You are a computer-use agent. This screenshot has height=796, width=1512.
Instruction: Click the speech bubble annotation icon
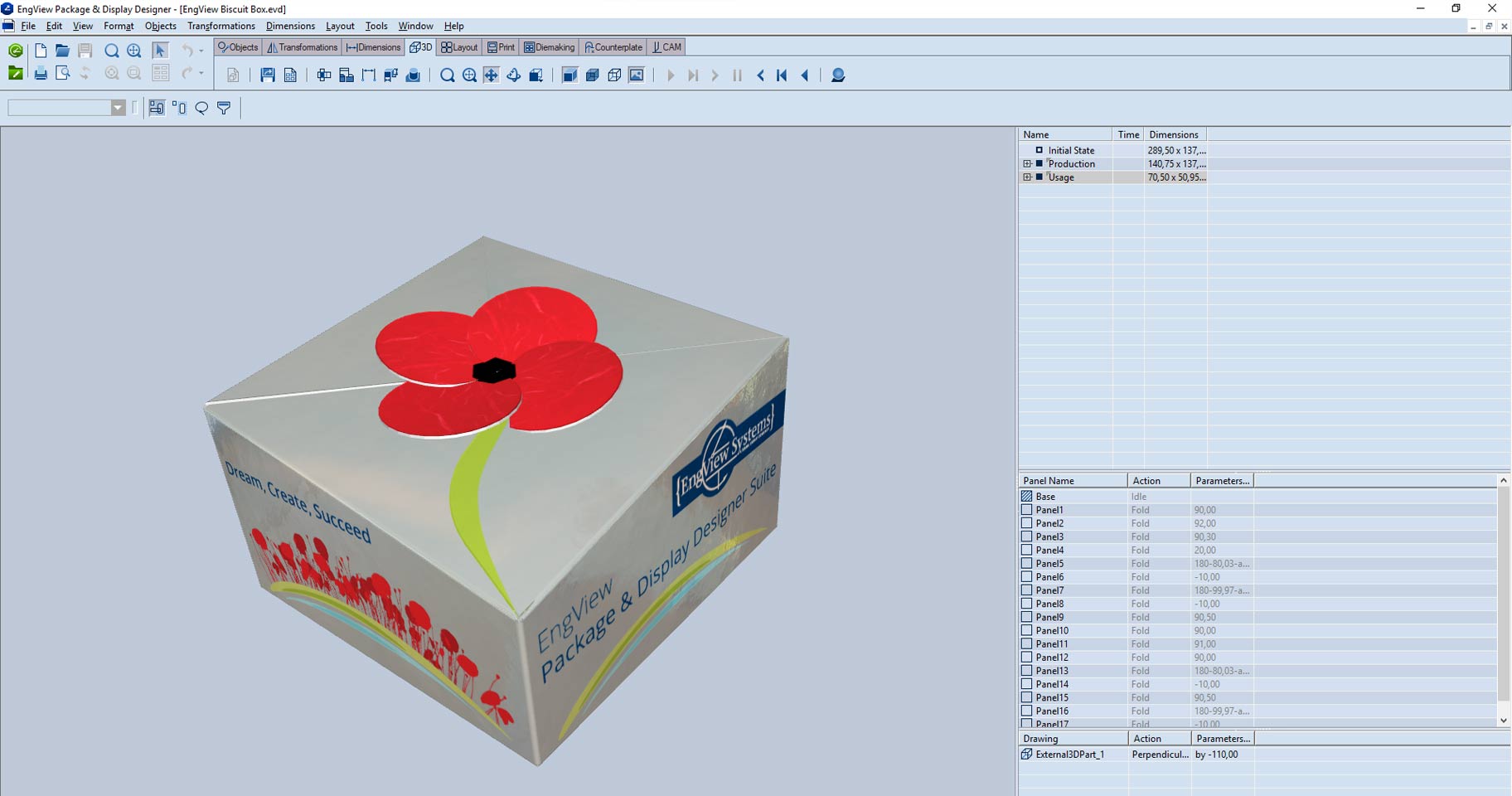pos(201,108)
